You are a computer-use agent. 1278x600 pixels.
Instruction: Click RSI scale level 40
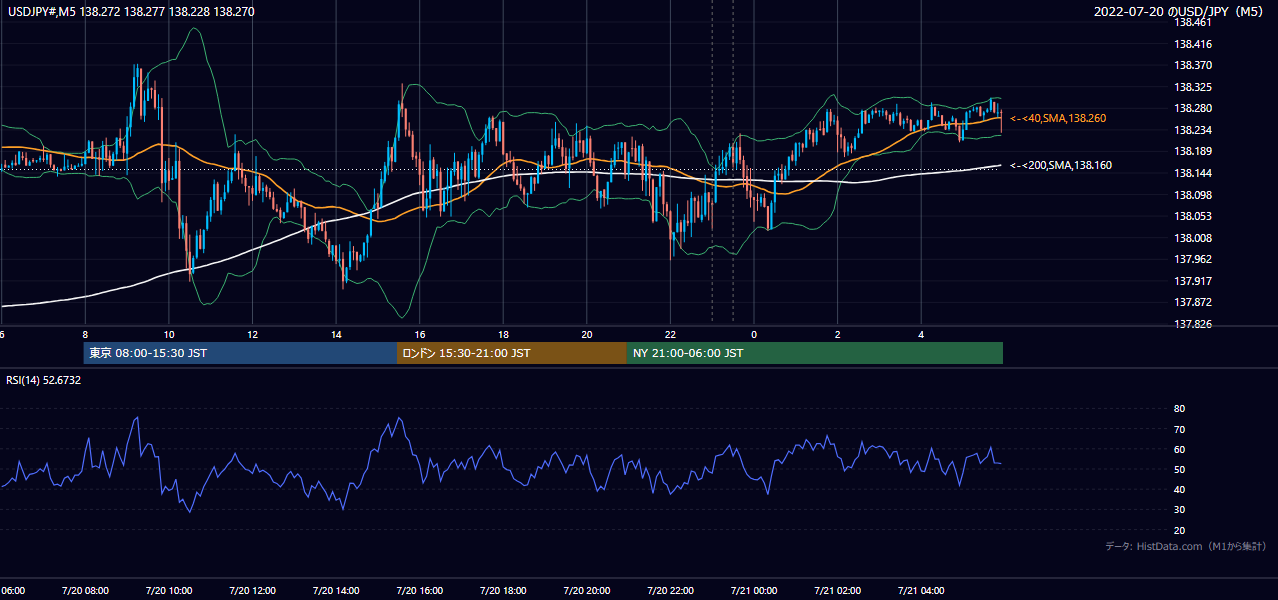pos(1180,489)
